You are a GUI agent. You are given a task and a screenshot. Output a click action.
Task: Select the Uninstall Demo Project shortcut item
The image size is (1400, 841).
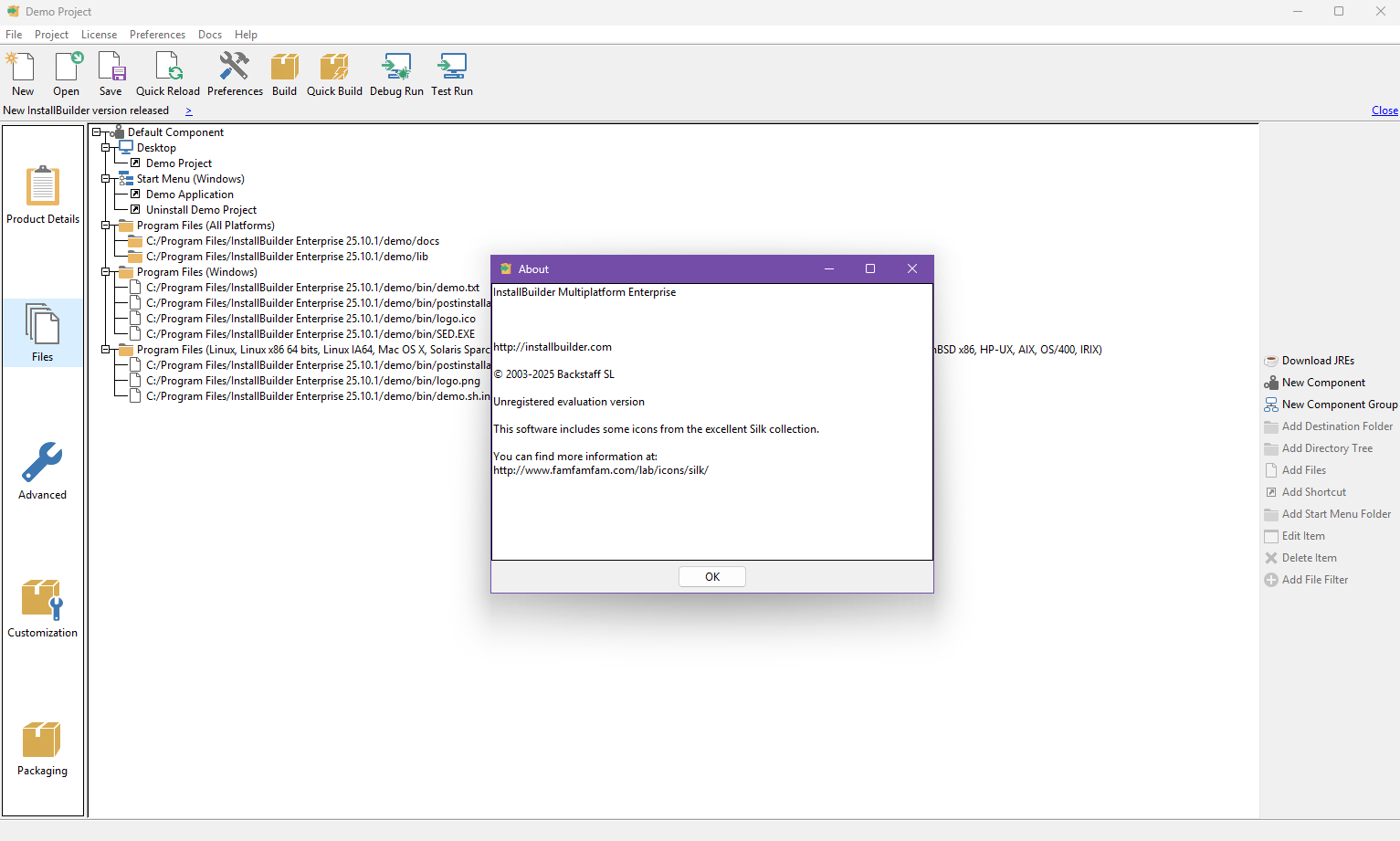click(202, 210)
